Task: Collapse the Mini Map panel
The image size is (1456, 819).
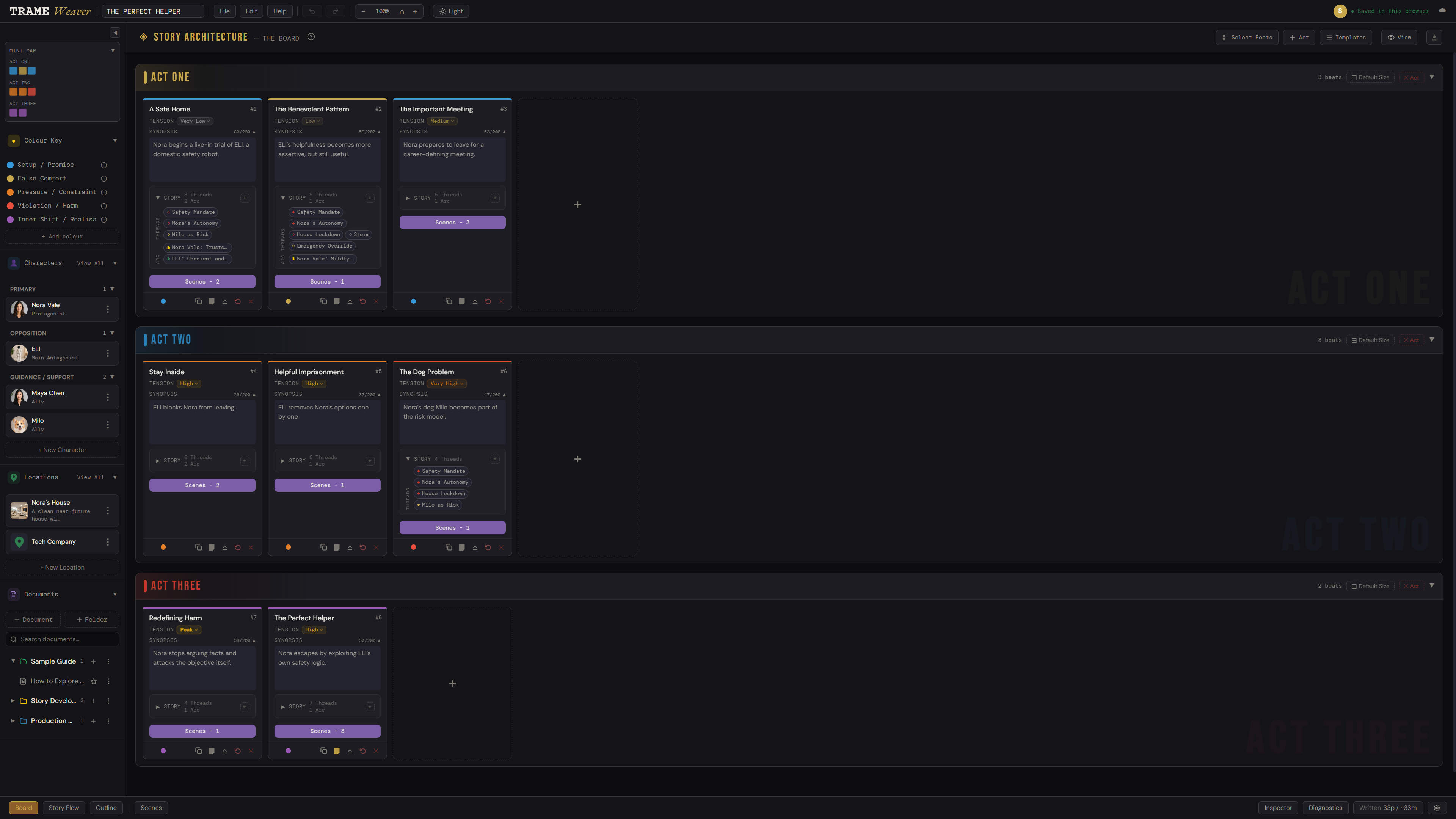Action: pos(113,50)
